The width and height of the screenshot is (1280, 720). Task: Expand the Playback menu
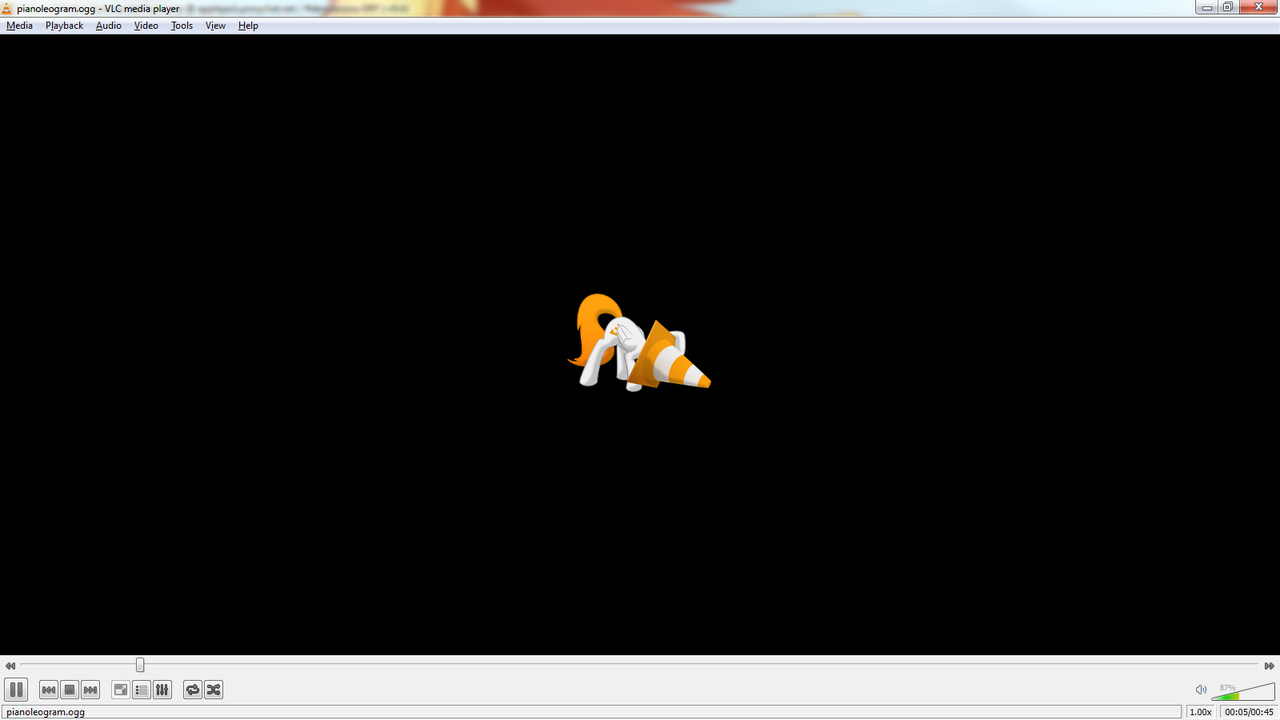tap(64, 26)
